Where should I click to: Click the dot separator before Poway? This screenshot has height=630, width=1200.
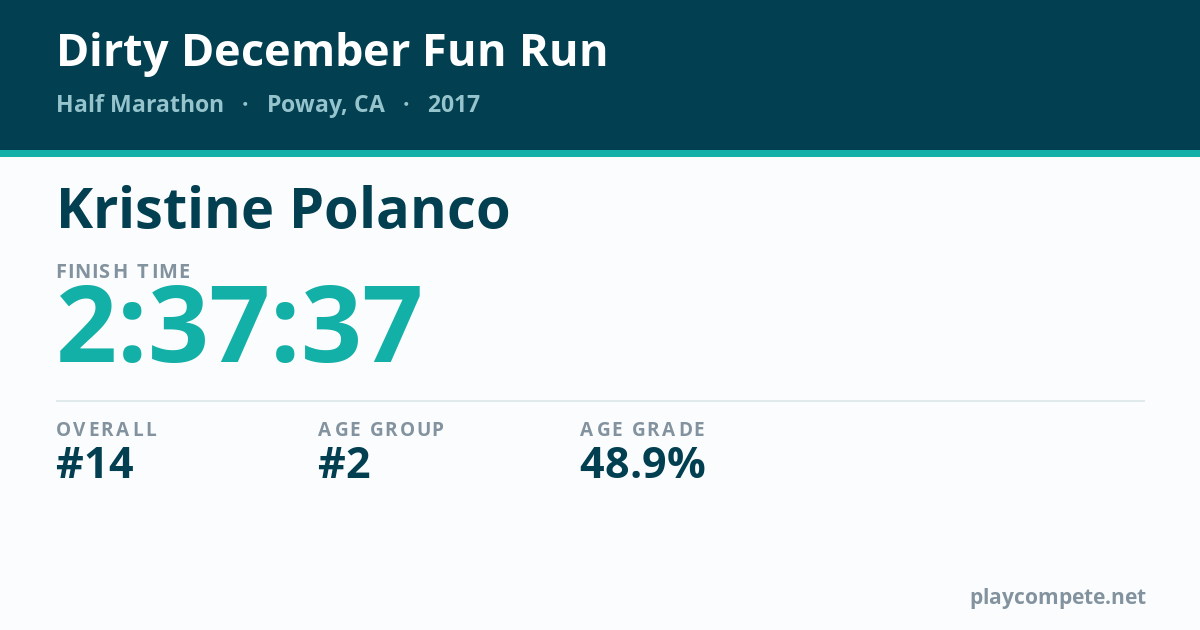(245, 104)
